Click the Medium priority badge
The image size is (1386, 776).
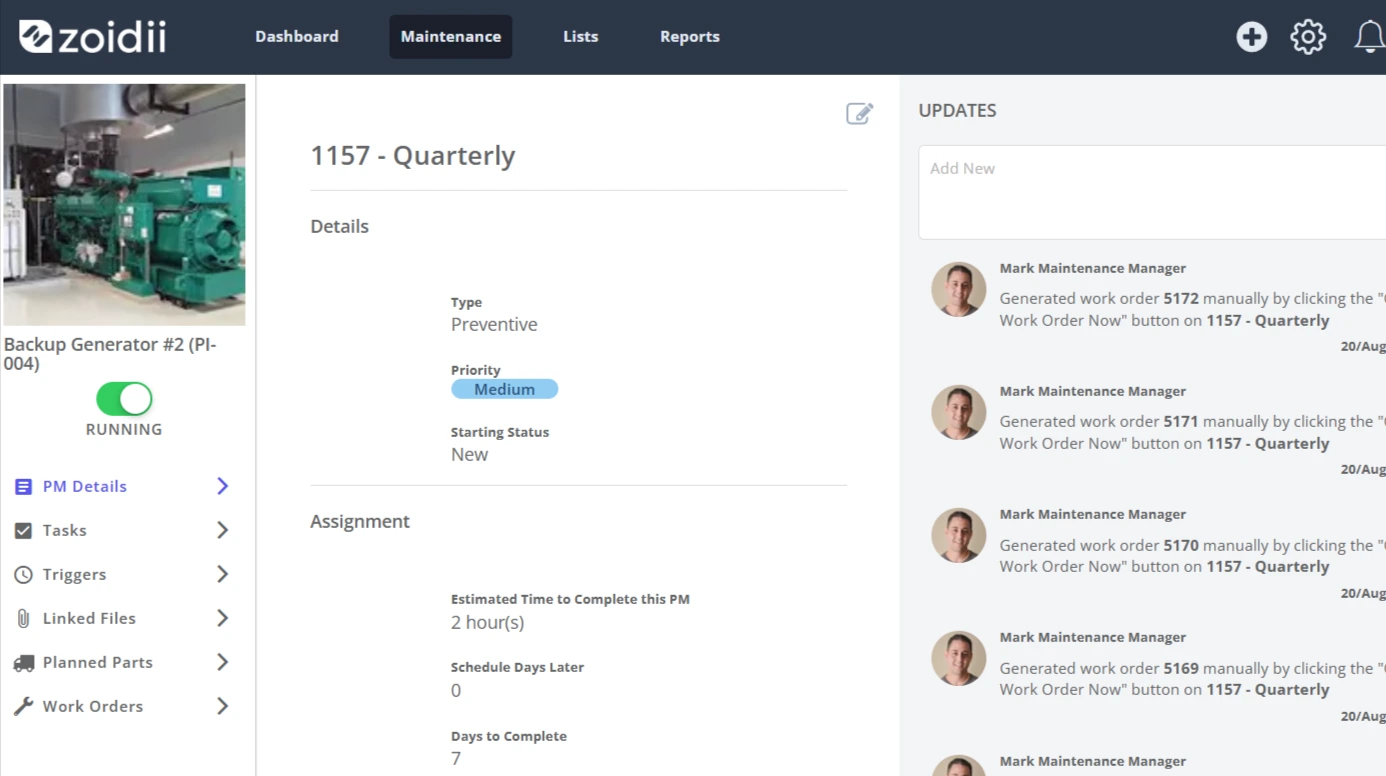point(504,389)
